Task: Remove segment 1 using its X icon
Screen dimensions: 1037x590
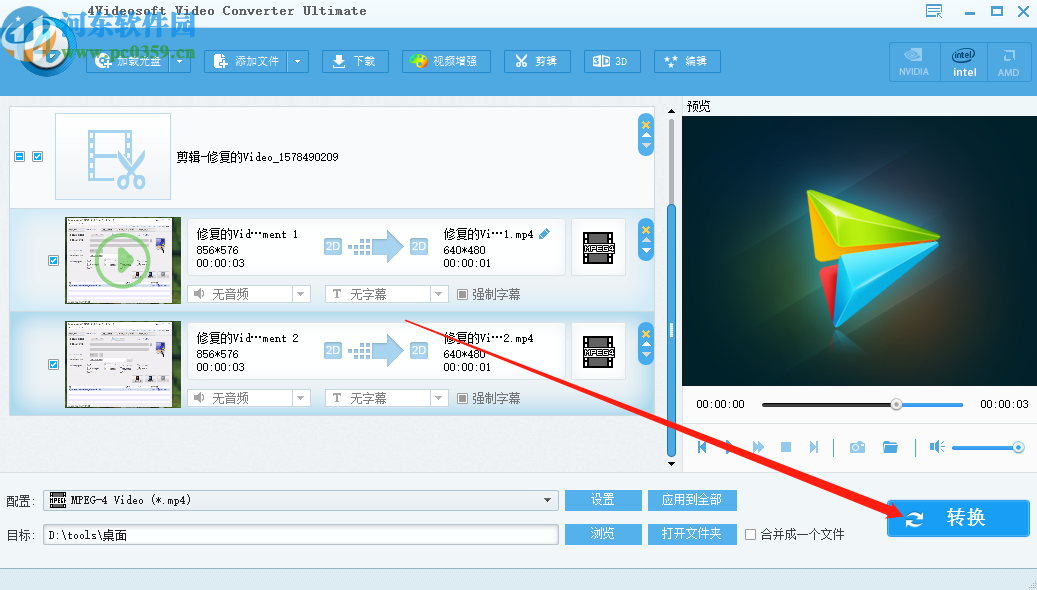Action: tap(646, 230)
